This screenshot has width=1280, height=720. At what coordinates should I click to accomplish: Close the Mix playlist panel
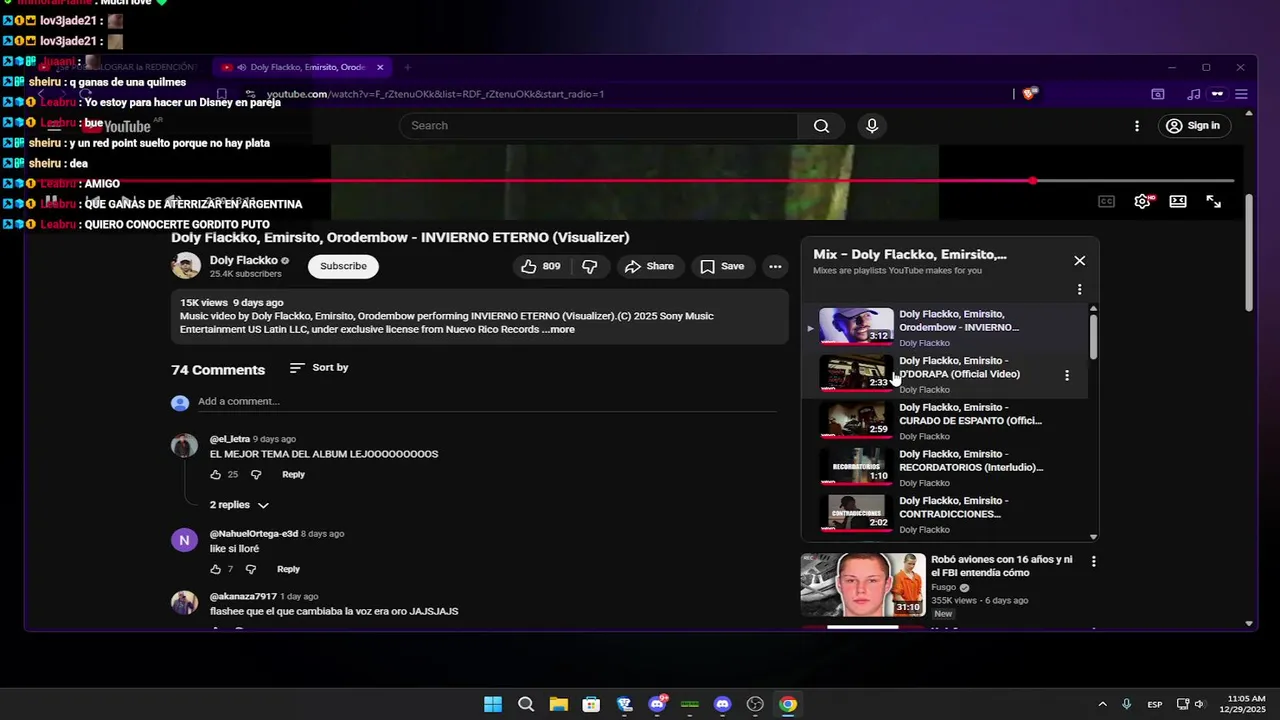pos(1079,260)
